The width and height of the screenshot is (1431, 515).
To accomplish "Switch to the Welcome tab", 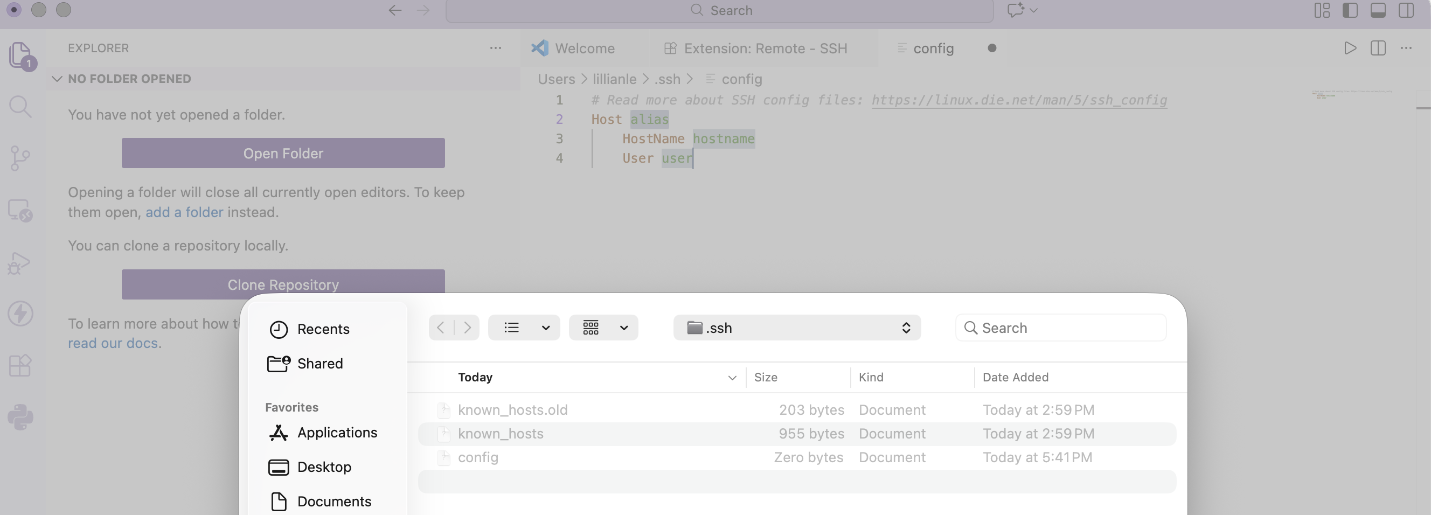I will [573, 48].
